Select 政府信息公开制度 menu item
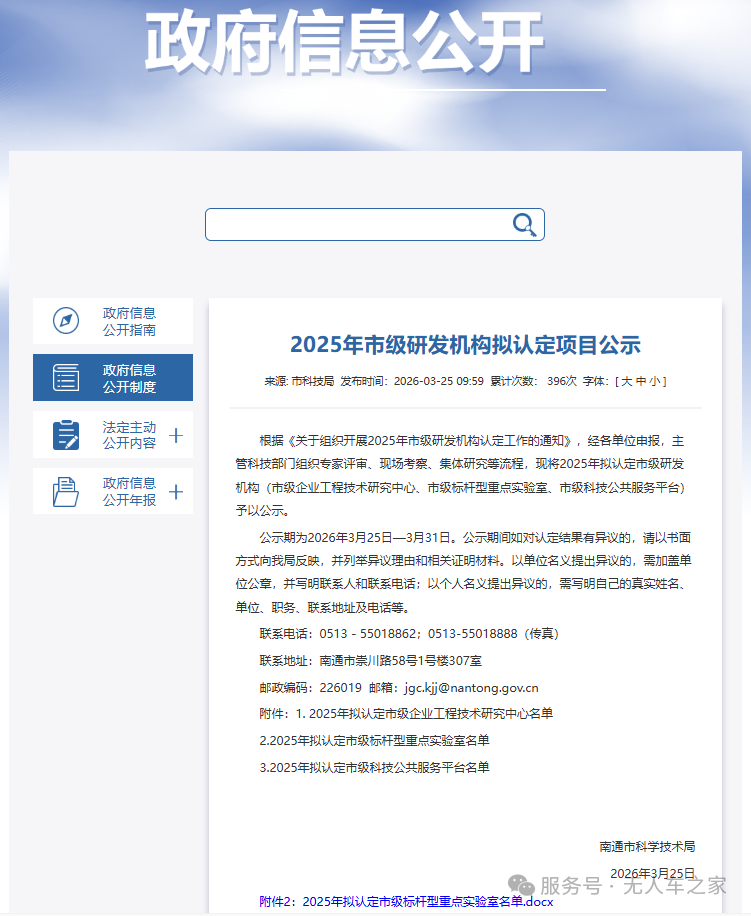The width and height of the screenshot is (751, 916). coord(113,378)
